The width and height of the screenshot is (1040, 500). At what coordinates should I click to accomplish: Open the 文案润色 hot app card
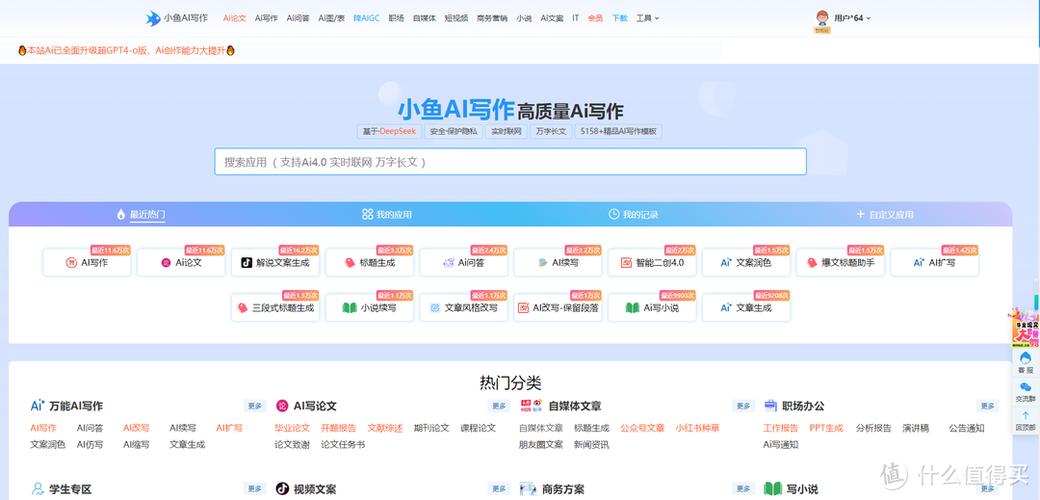(x=746, y=263)
